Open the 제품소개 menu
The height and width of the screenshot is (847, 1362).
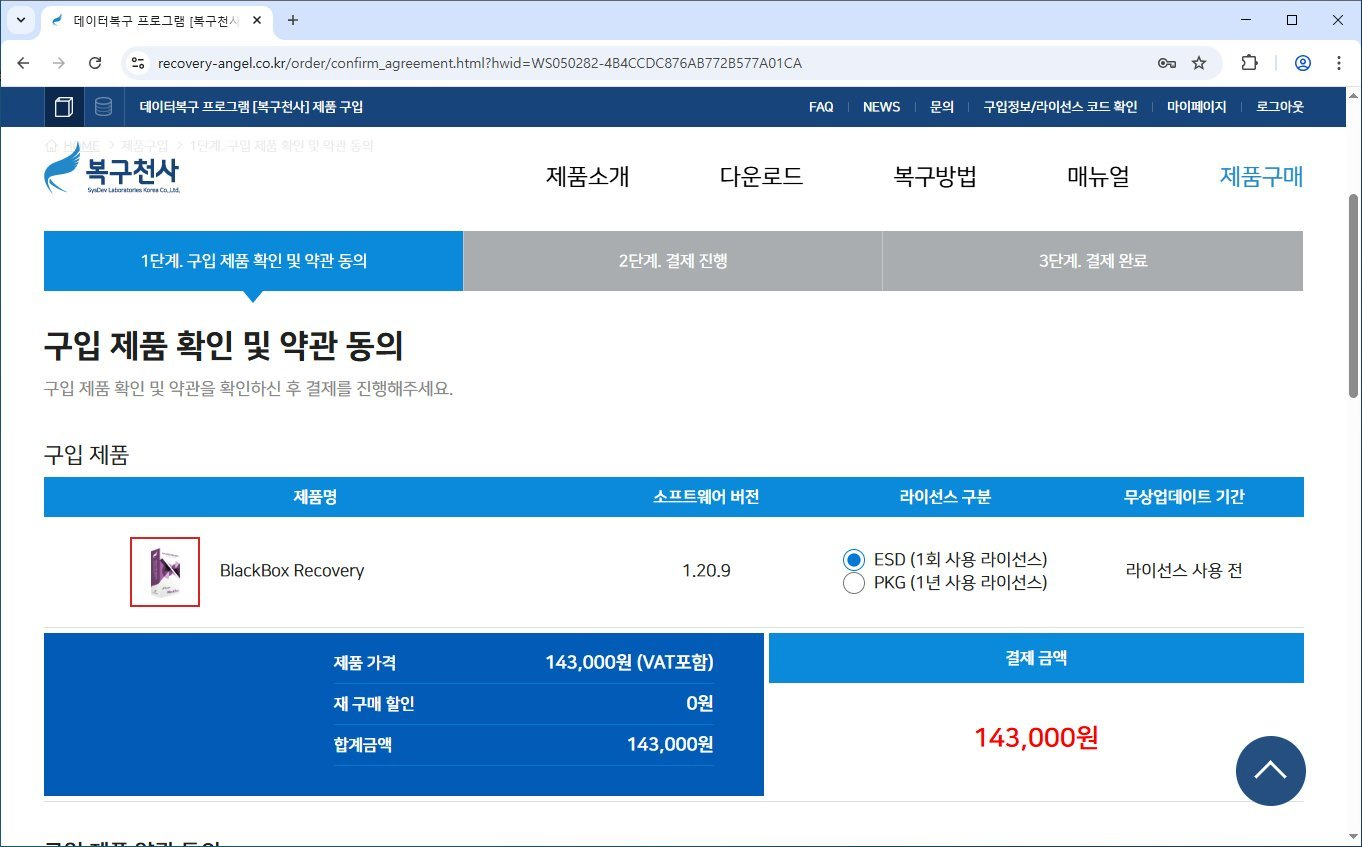tap(588, 177)
